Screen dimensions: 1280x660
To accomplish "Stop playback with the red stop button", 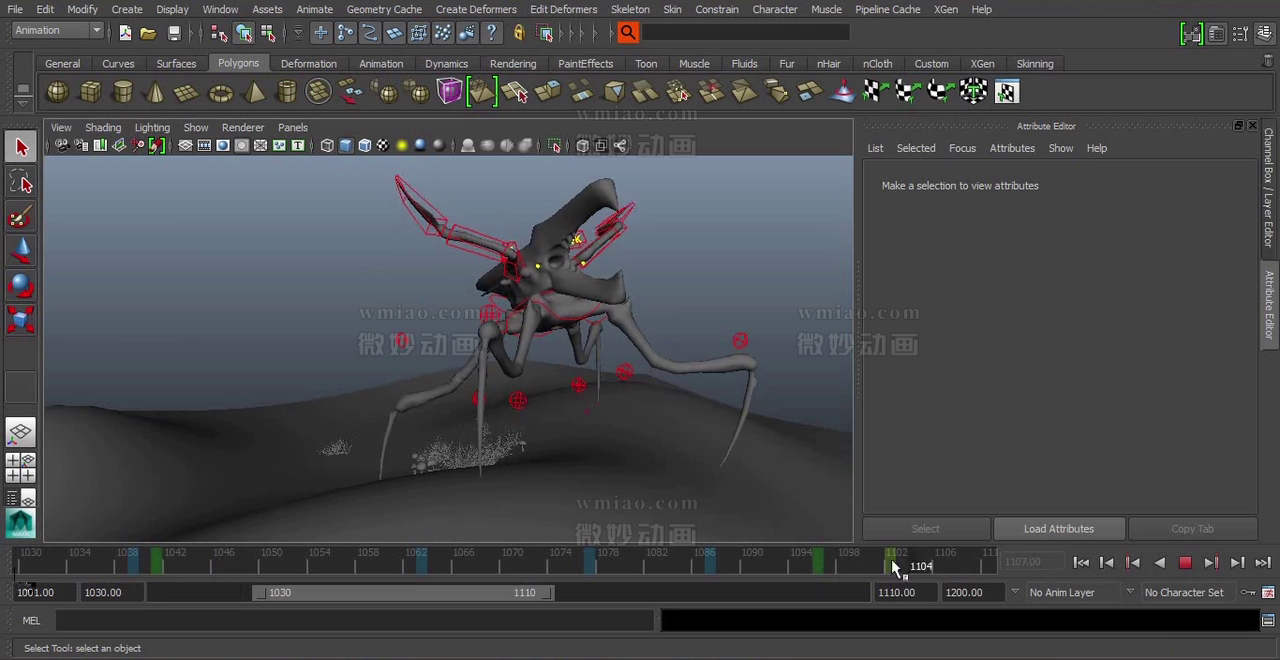I will click(x=1185, y=563).
